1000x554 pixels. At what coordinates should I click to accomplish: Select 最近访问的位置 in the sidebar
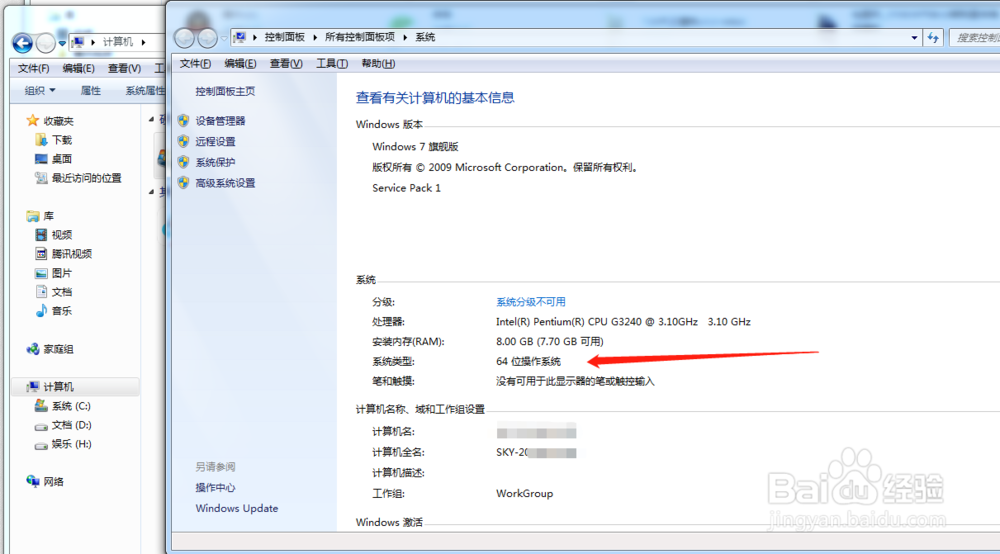pyautogui.click(x=86, y=178)
